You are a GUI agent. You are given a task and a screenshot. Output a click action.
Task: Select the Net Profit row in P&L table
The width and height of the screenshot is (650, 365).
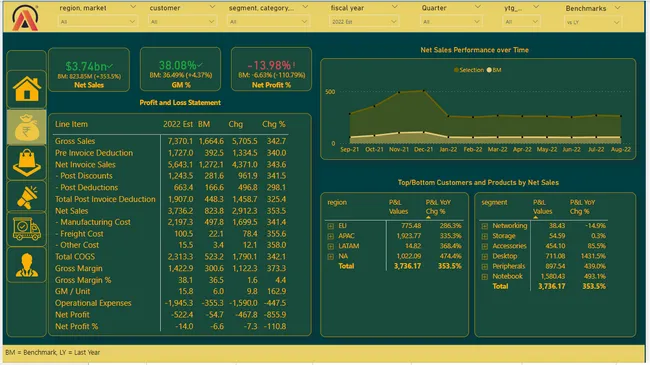171,315
